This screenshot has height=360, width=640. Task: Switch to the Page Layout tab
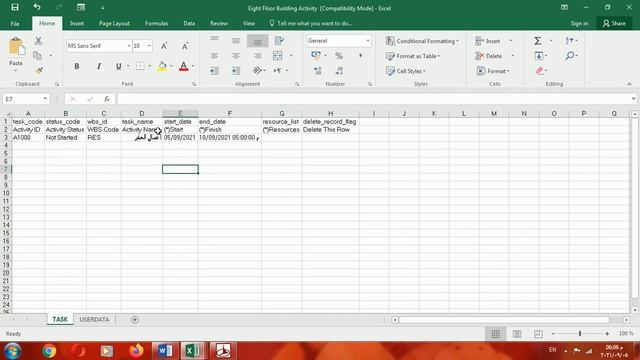click(114, 23)
